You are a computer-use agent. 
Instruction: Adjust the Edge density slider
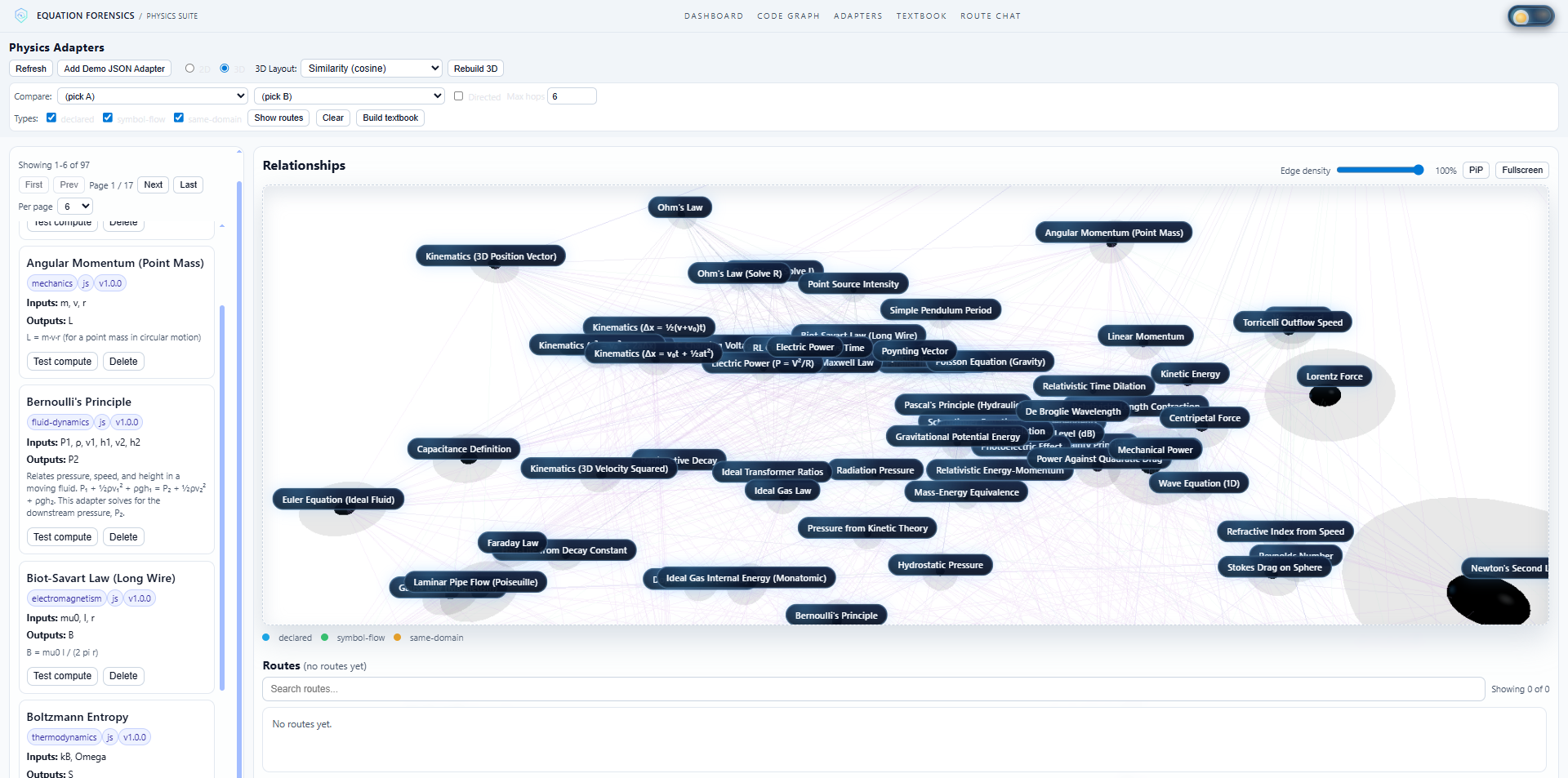coord(1380,170)
